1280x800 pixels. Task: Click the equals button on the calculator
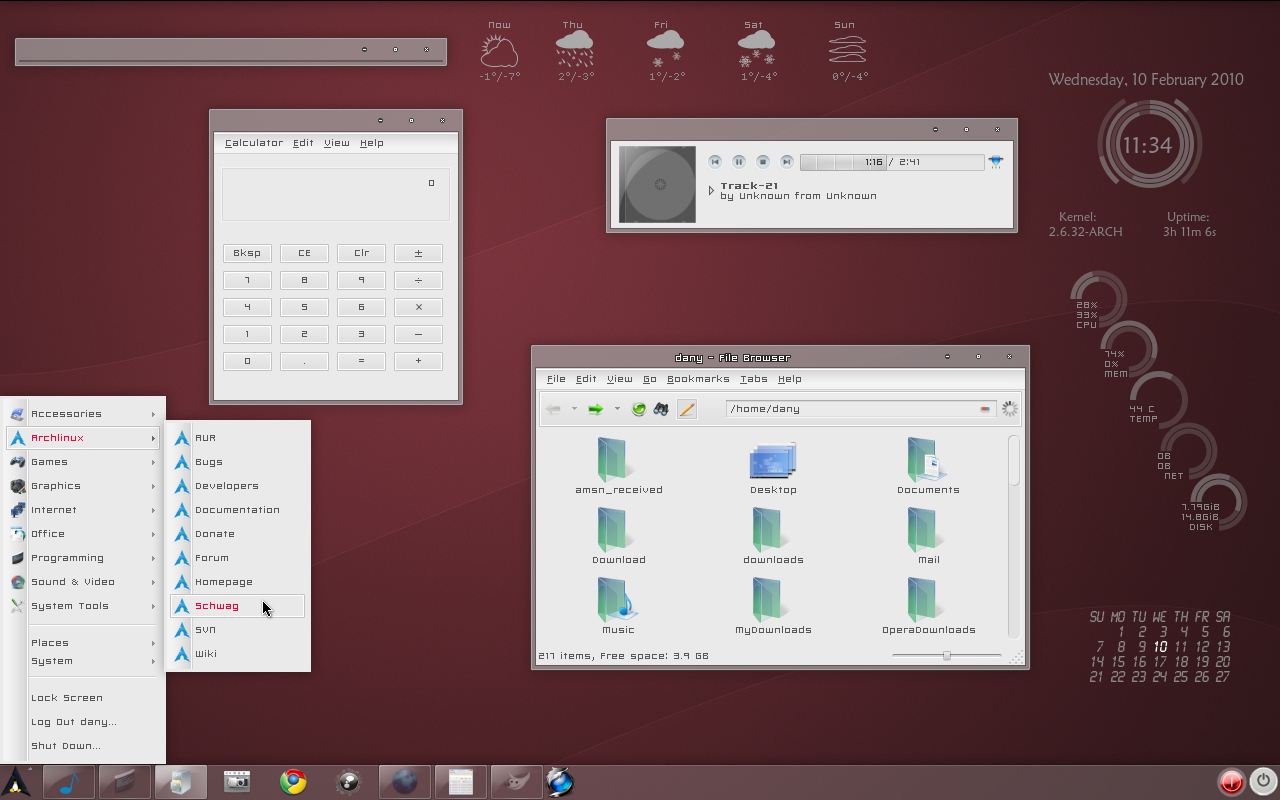(x=361, y=362)
